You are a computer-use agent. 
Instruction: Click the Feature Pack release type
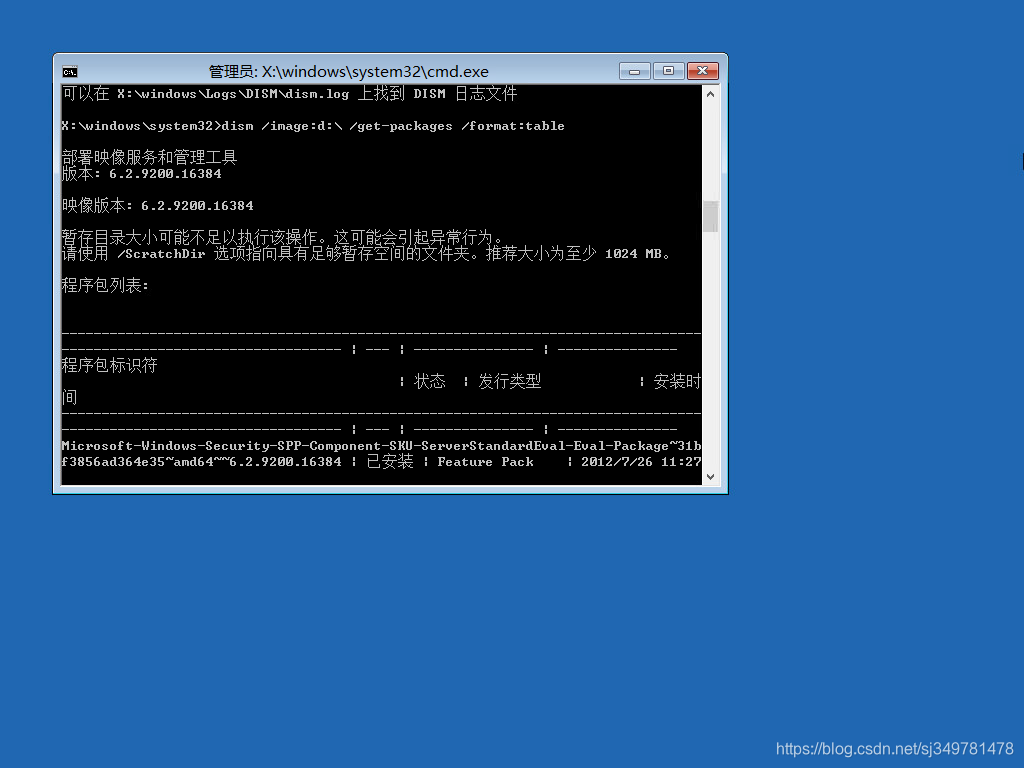click(x=485, y=462)
